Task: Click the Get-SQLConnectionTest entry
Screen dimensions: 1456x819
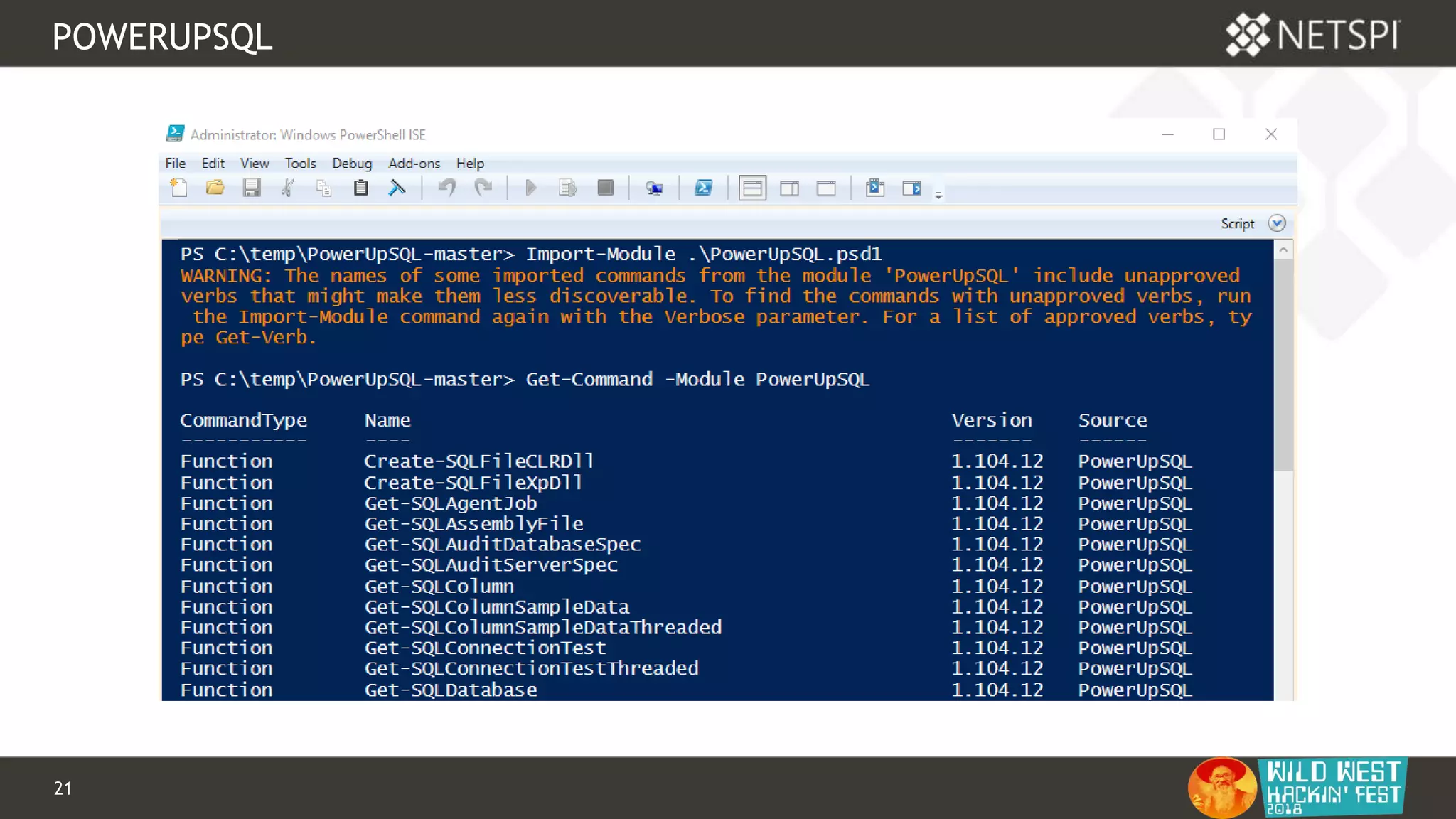Action: tap(486, 648)
